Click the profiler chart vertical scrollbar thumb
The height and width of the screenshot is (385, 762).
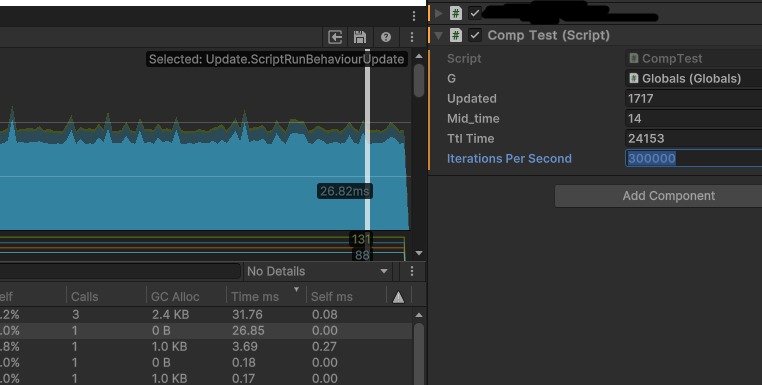tap(418, 80)
